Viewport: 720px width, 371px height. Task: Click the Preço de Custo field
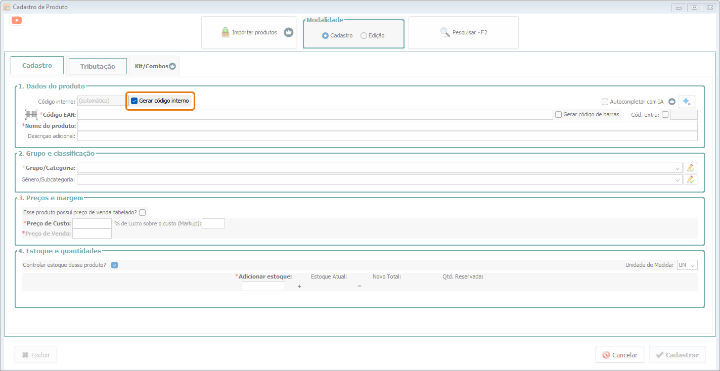[x=92, y=223]
